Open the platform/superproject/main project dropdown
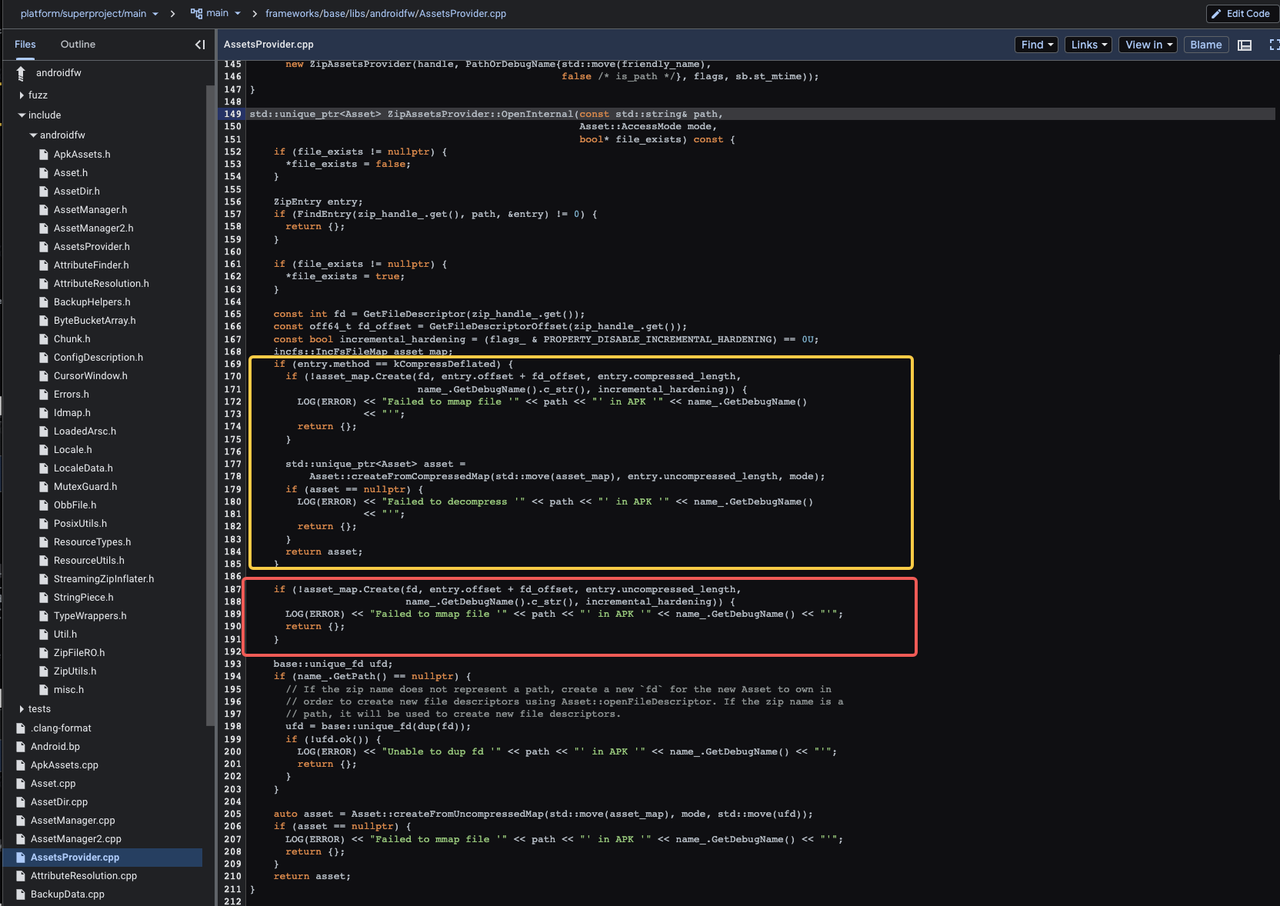This screenshot has width=1280, height=906. pos(90,14)
